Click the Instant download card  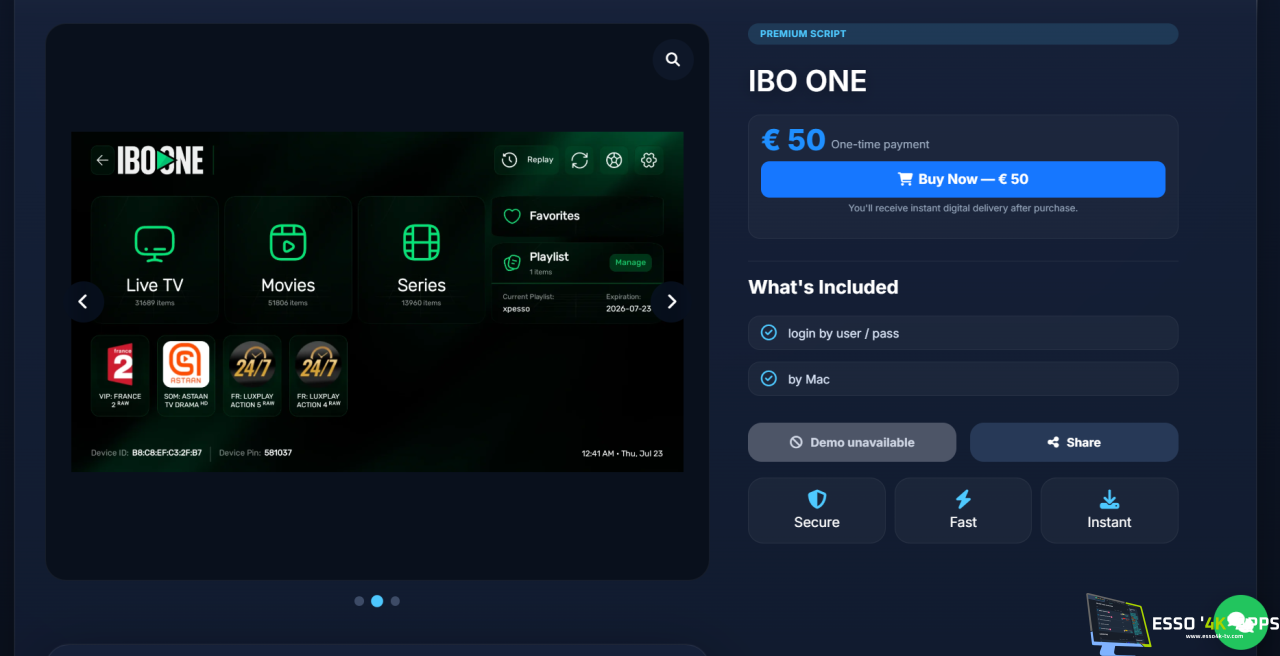[1109, 510]
